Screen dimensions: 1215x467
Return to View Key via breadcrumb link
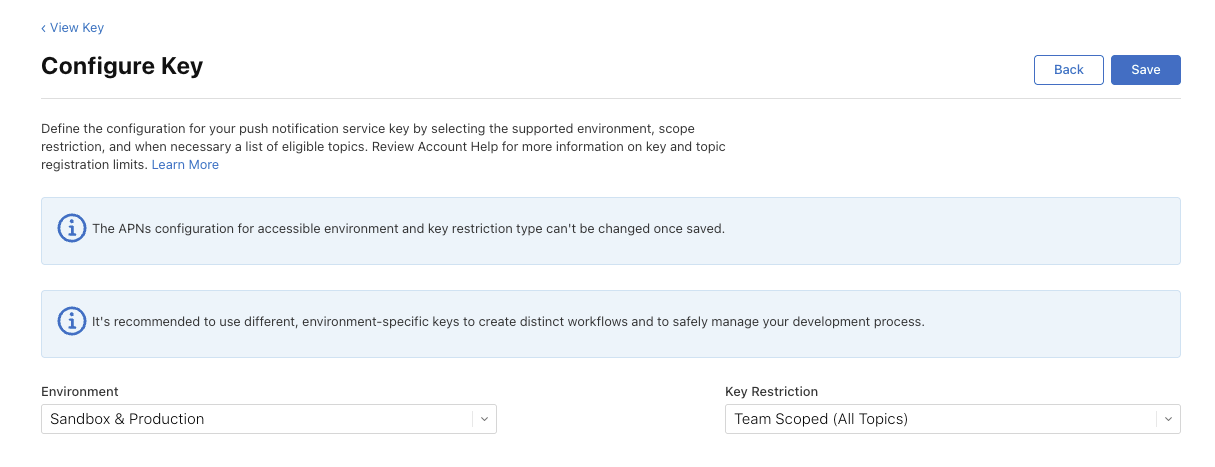click(x=77, y=28)
